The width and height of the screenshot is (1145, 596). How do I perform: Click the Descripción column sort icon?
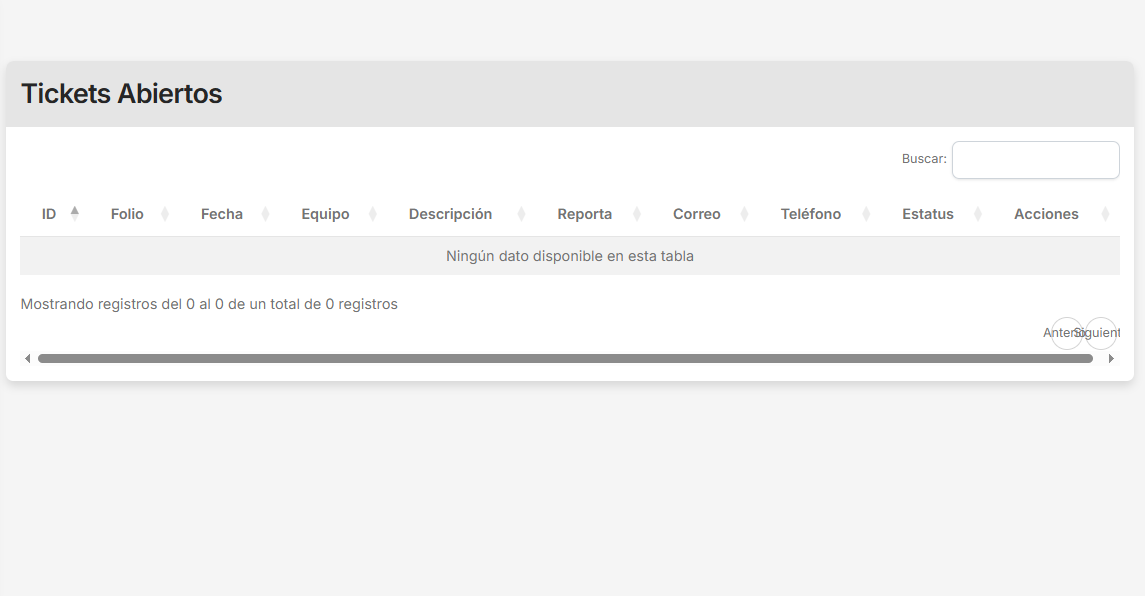(x=521, y=213)
